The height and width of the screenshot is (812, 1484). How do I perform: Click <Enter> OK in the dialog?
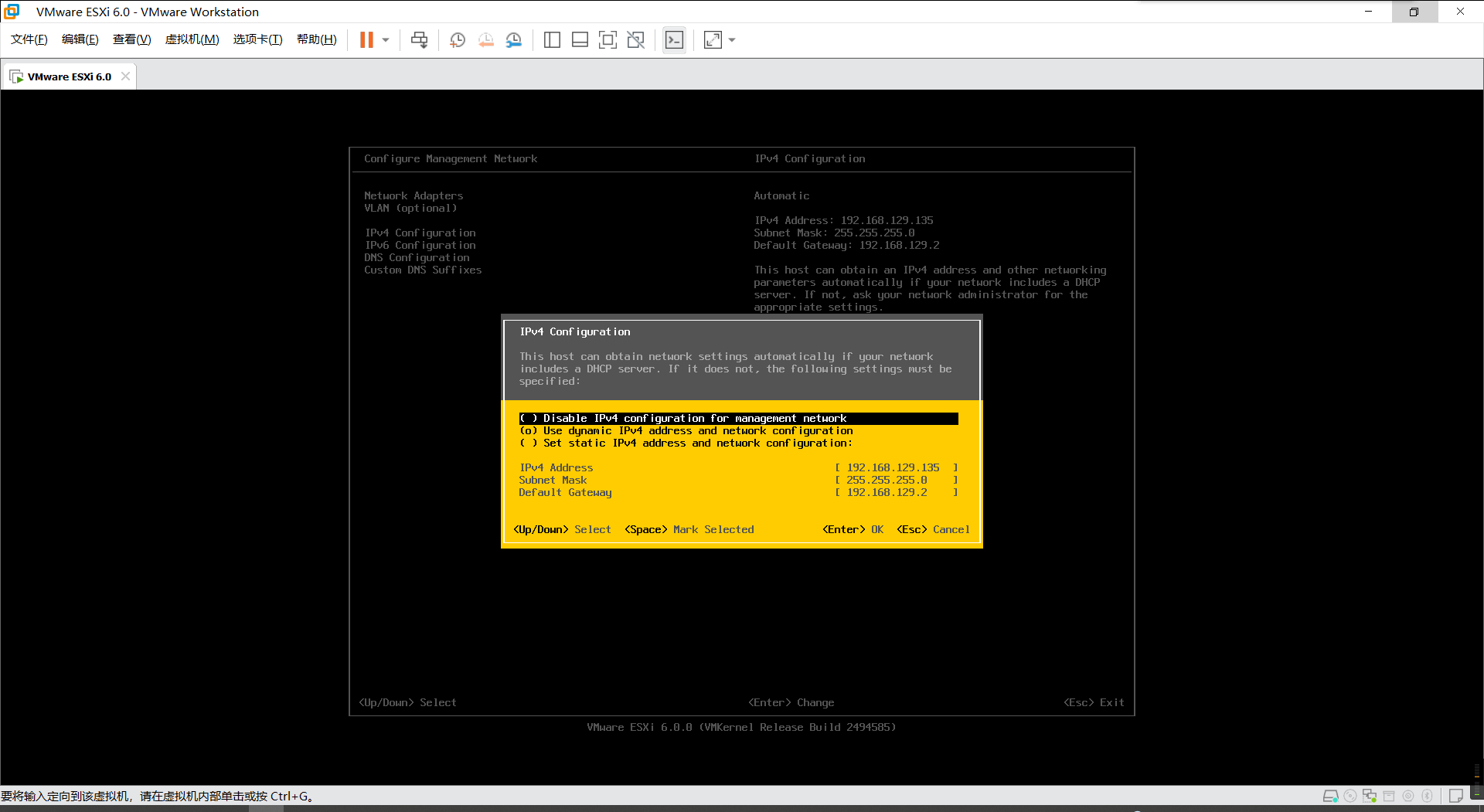853,530
